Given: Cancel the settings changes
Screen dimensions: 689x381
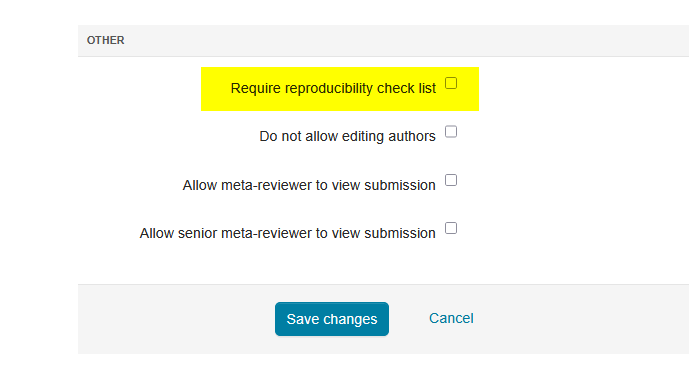Looking at the screenshot, I should [451, 318].
